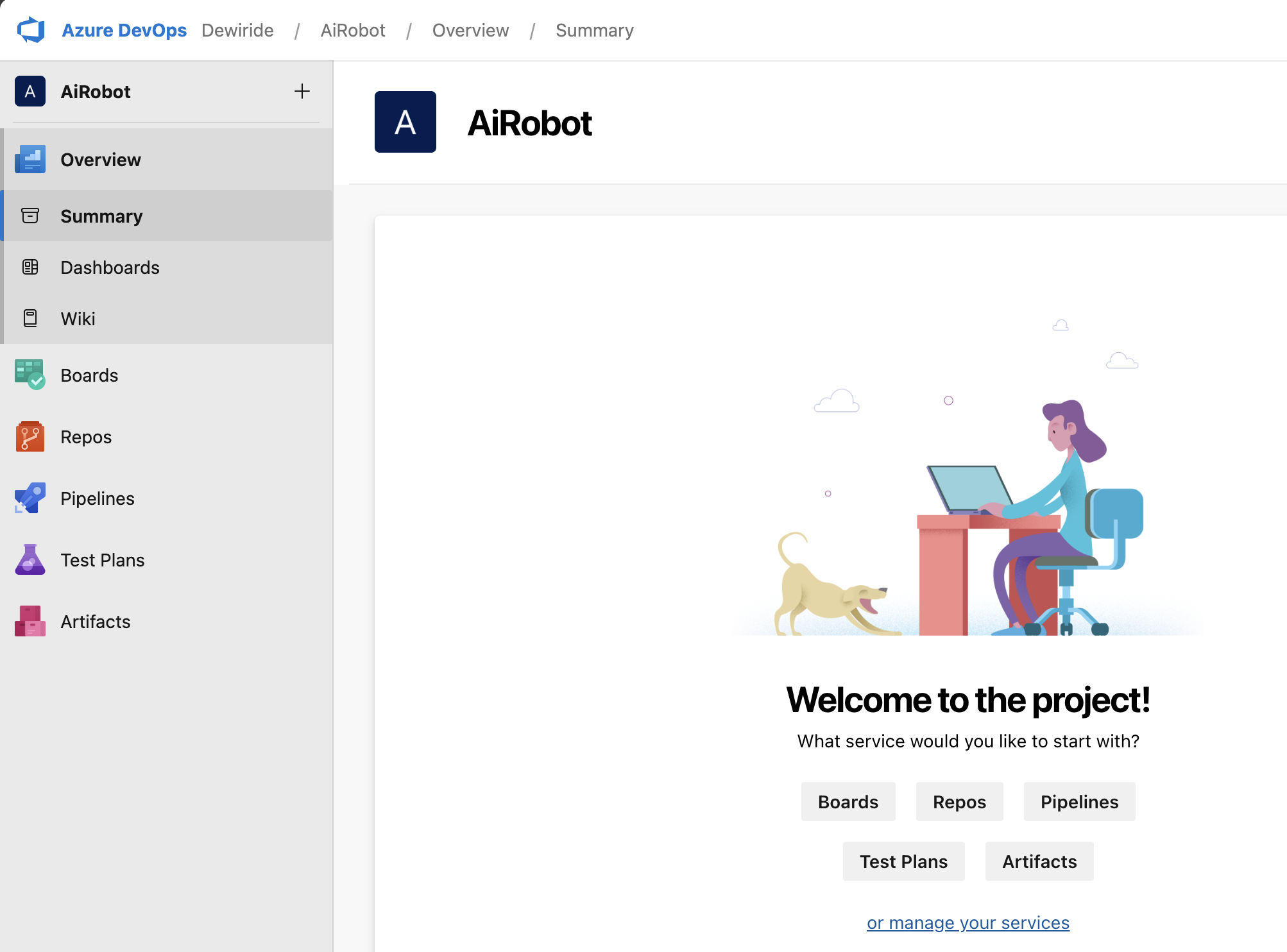Click the Test Plans flask icon

click(x=30, y=560)
